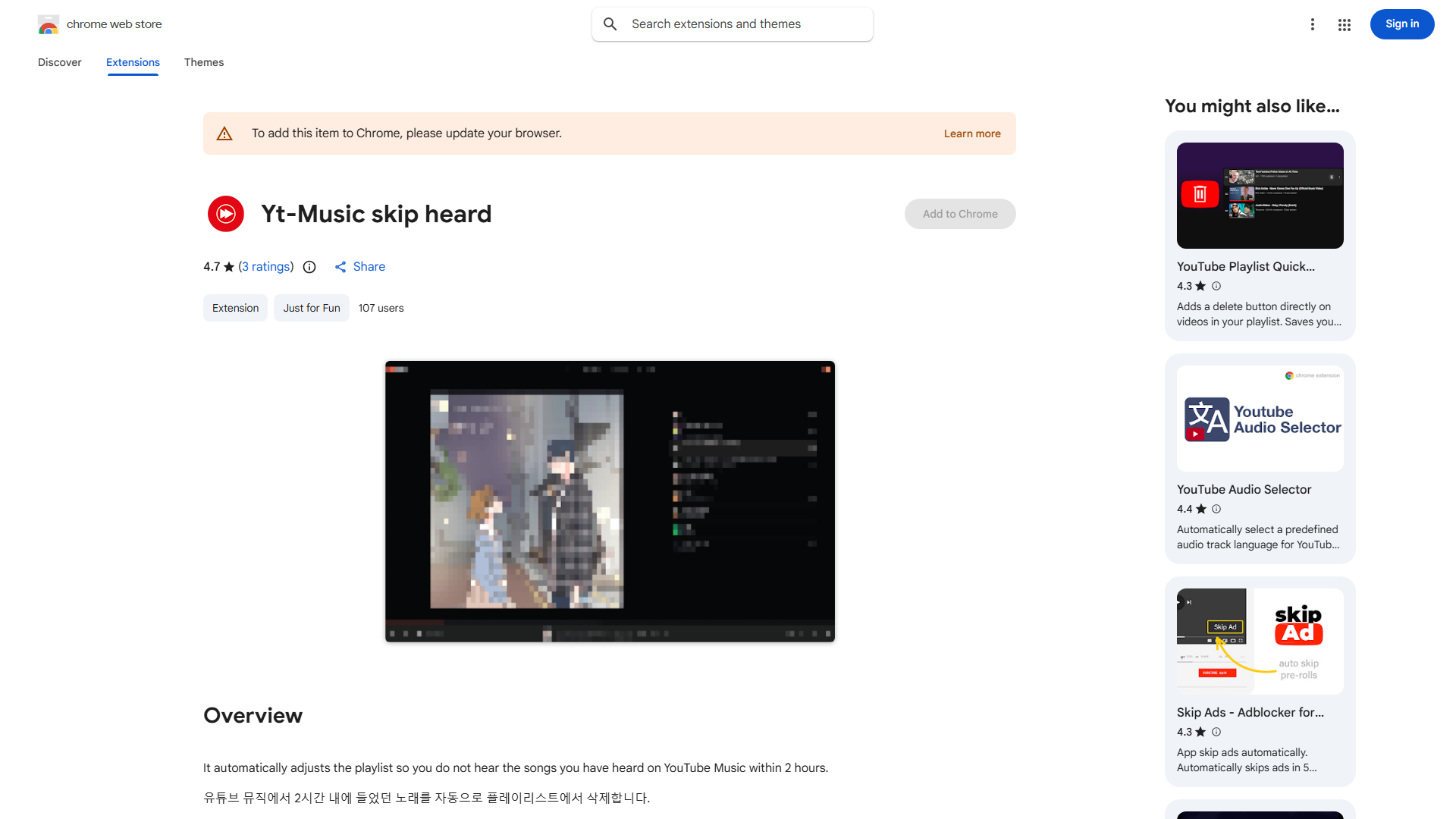1456x819 pixels.
Task: Open the more options three-dot menu
Action: pos(1313,24)
